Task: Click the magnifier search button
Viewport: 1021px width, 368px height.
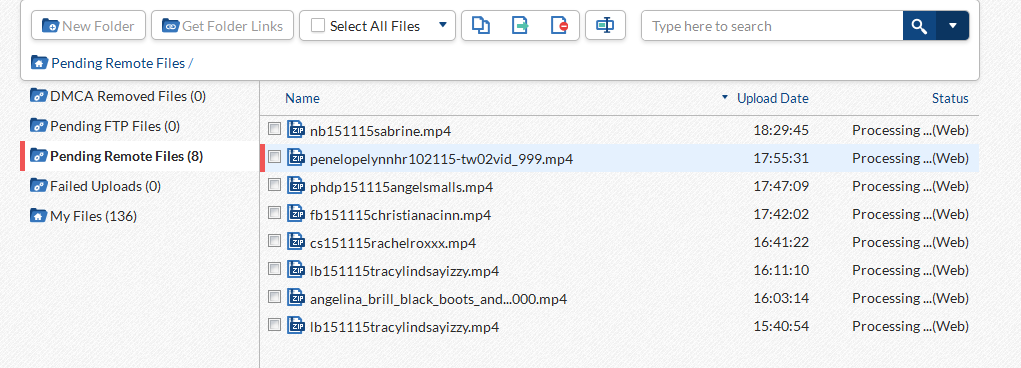Action: [919, 26]
